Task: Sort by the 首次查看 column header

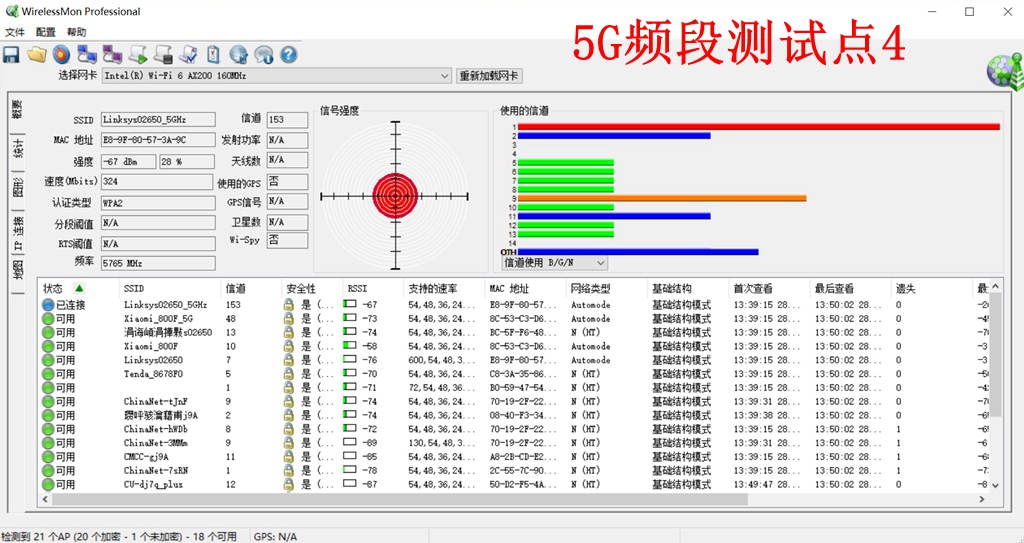Action: point(769,288)
